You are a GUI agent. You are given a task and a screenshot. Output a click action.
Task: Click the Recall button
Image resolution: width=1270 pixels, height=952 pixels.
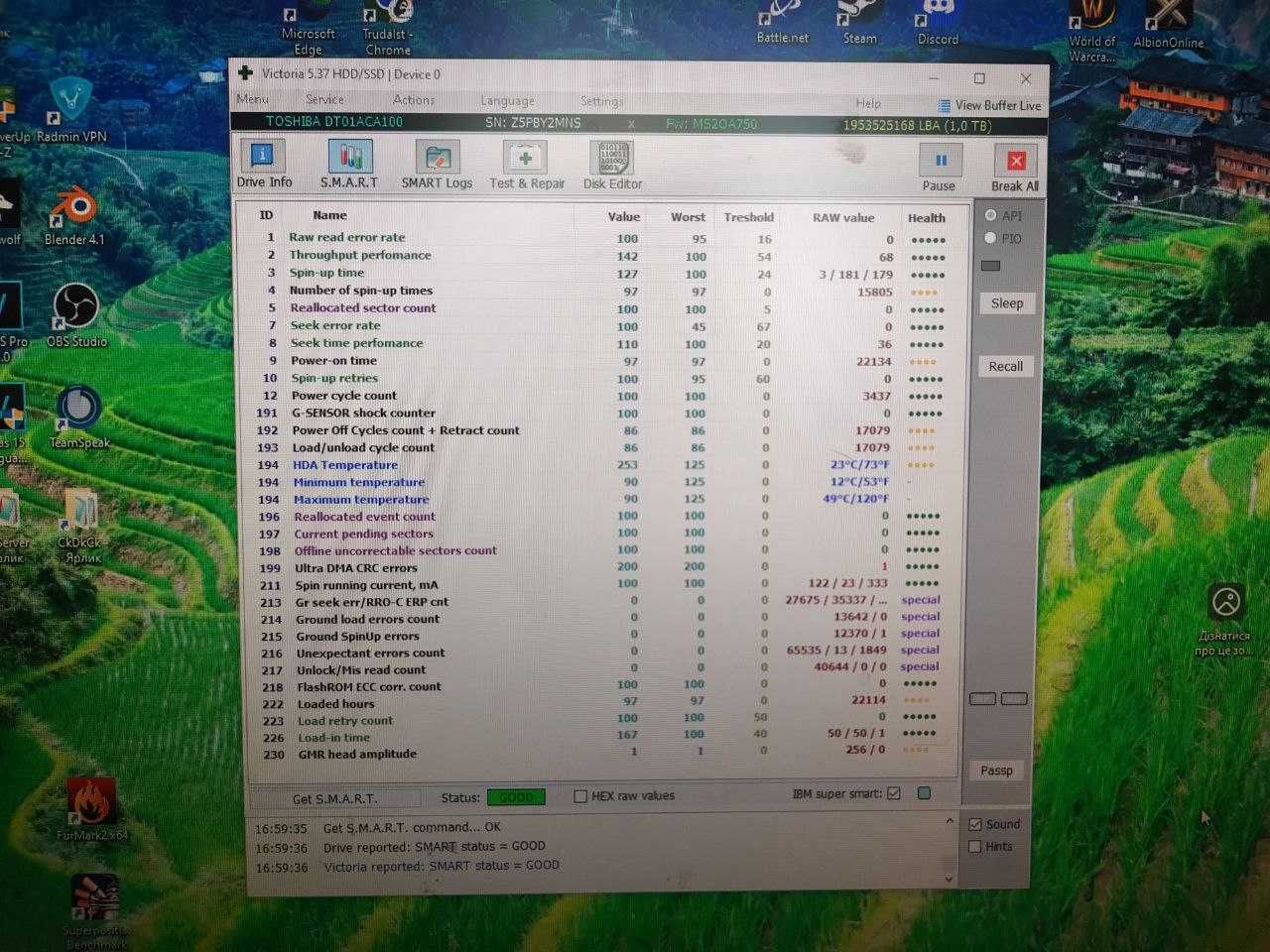pos(1005,366)
